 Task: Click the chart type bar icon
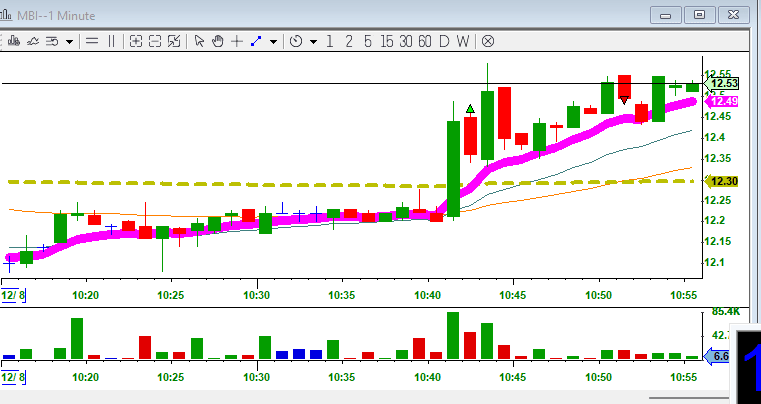pyautogui.click(x=14, y=41)
